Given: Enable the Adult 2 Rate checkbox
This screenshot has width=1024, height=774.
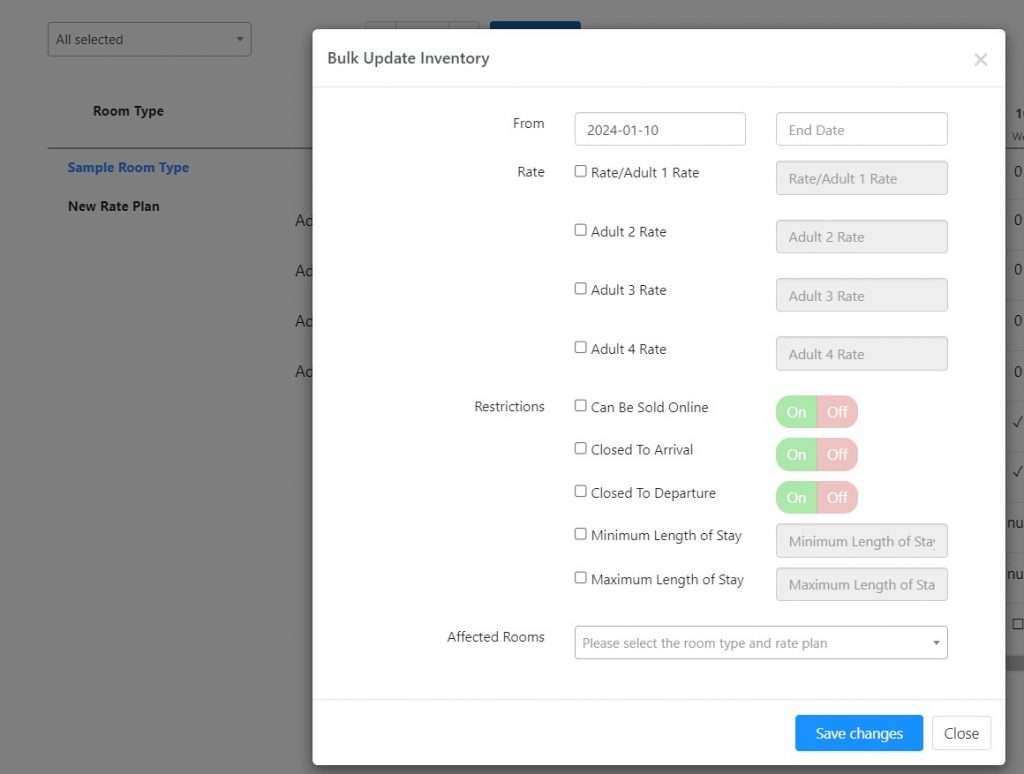Looking at the screenshot, I should tap(580, 230).
